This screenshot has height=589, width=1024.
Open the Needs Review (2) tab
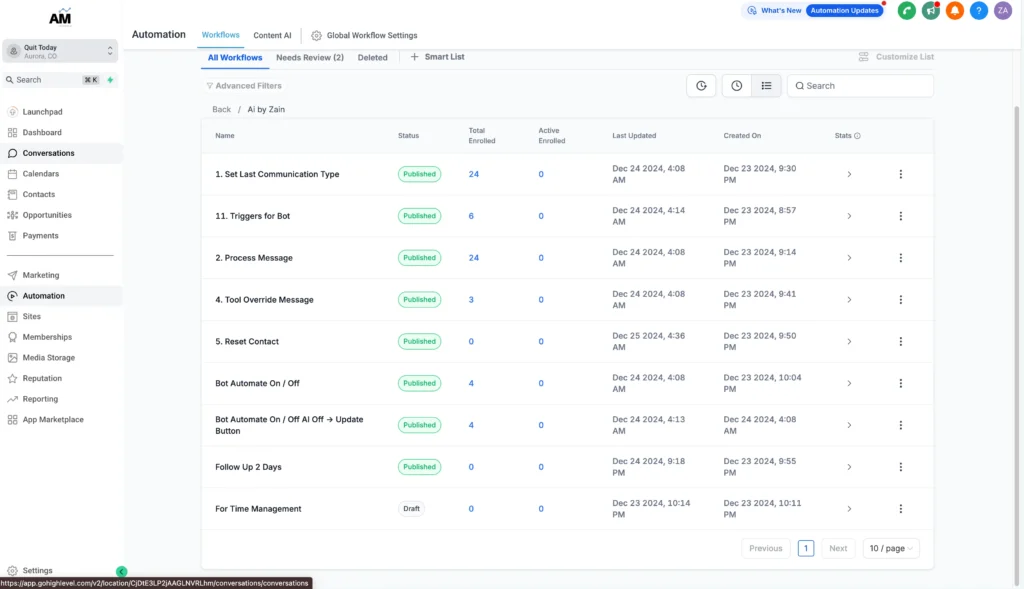coord(310,58)
